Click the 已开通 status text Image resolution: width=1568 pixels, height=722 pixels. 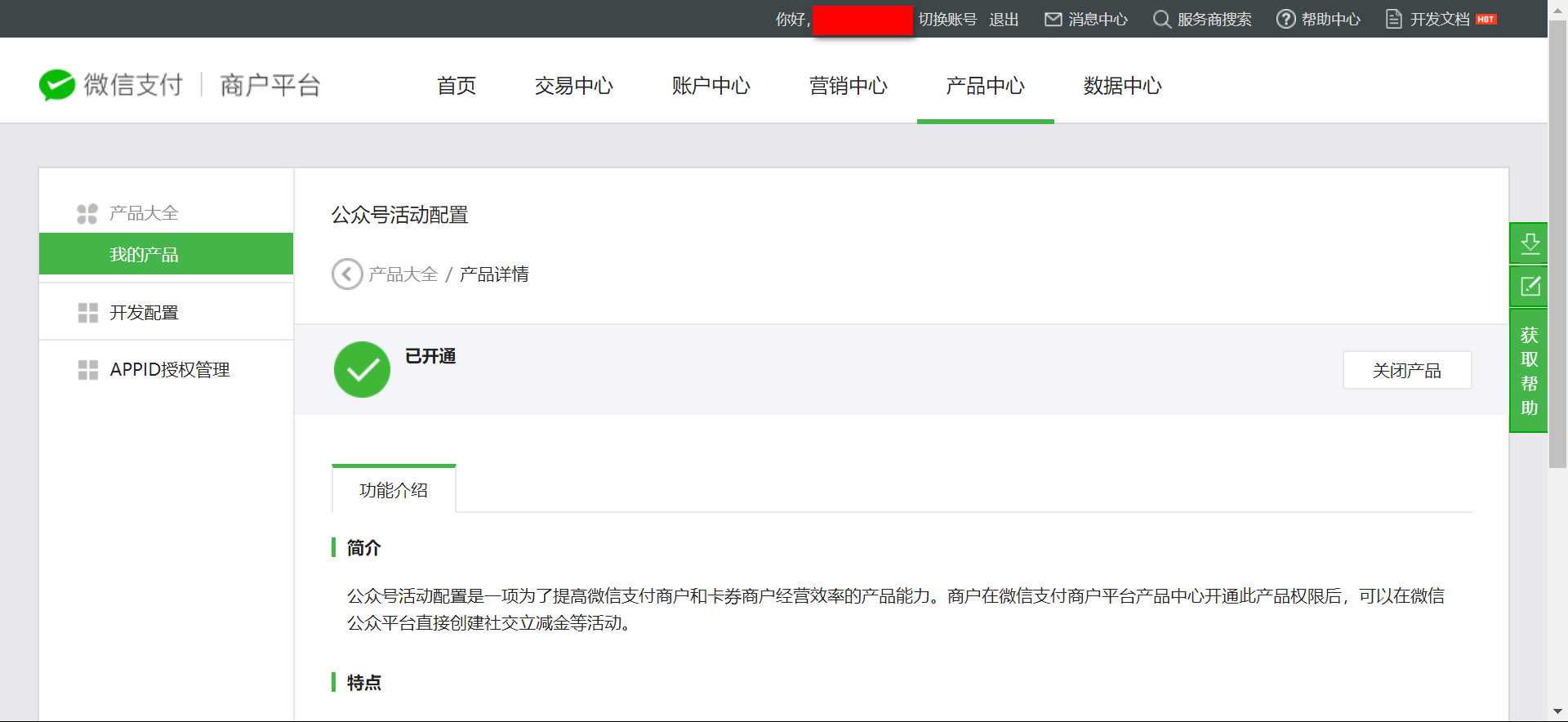coord(430,356)
